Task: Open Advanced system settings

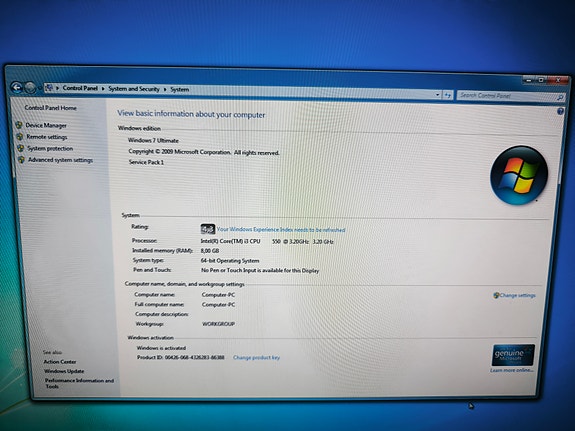Action: [61, 160]
